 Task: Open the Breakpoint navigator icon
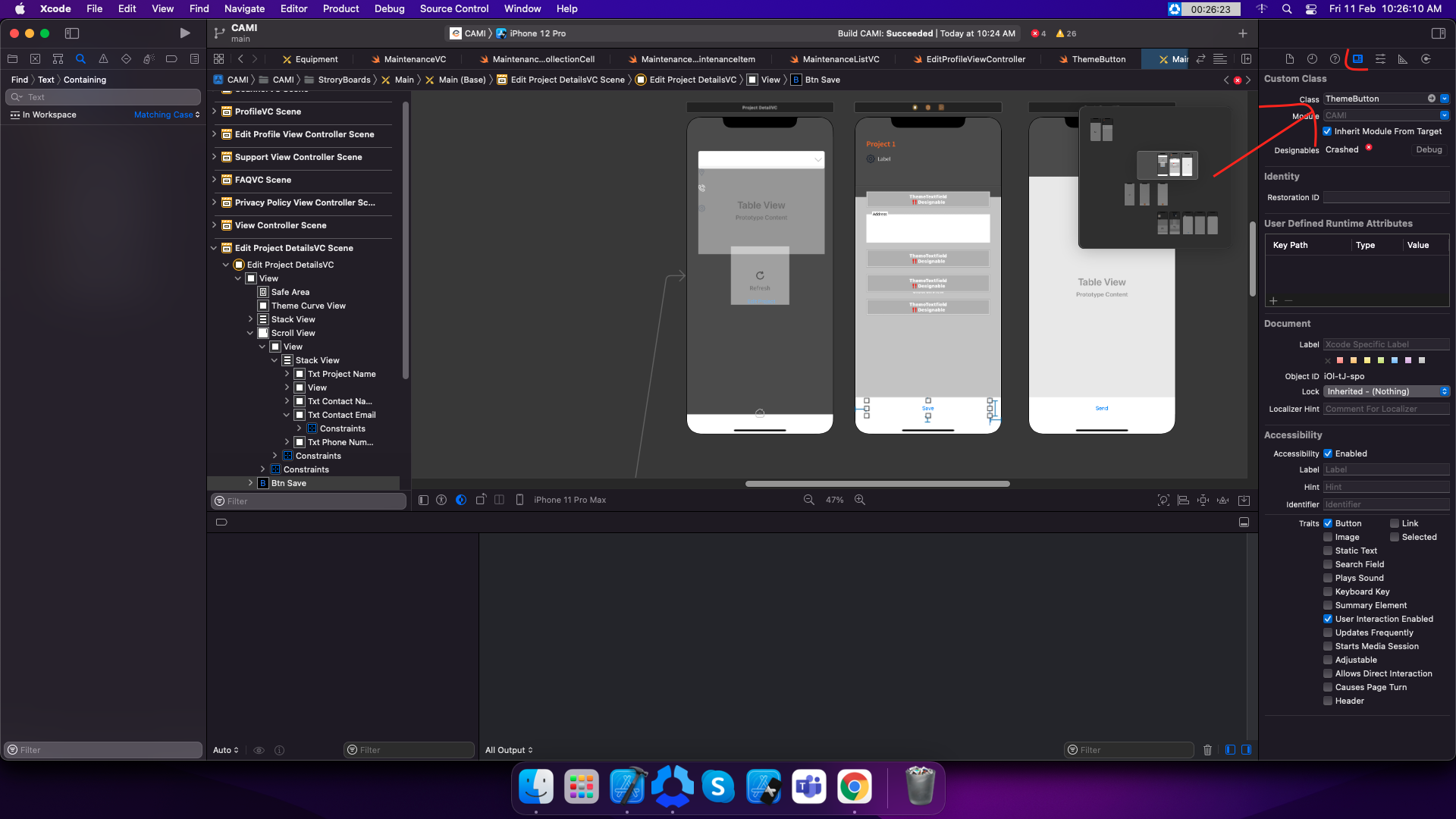171,59
